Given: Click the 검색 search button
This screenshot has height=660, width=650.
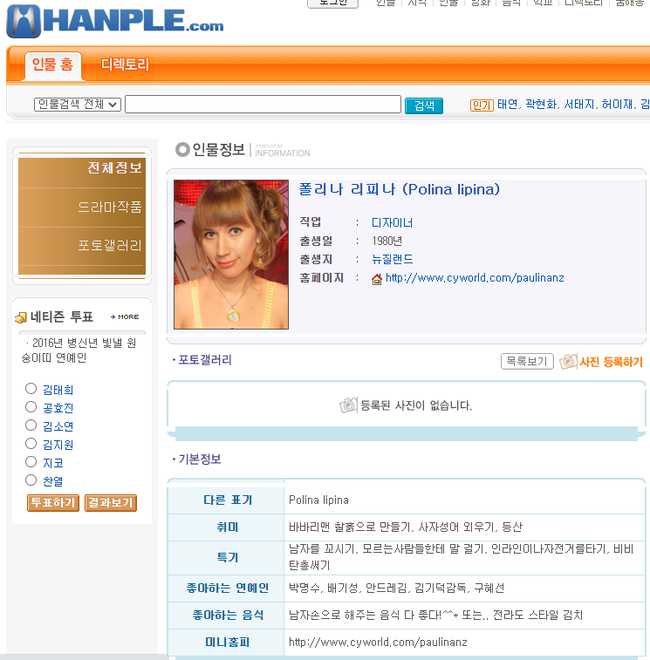Looking at the screenshot, I should click(x=424, y=105).
